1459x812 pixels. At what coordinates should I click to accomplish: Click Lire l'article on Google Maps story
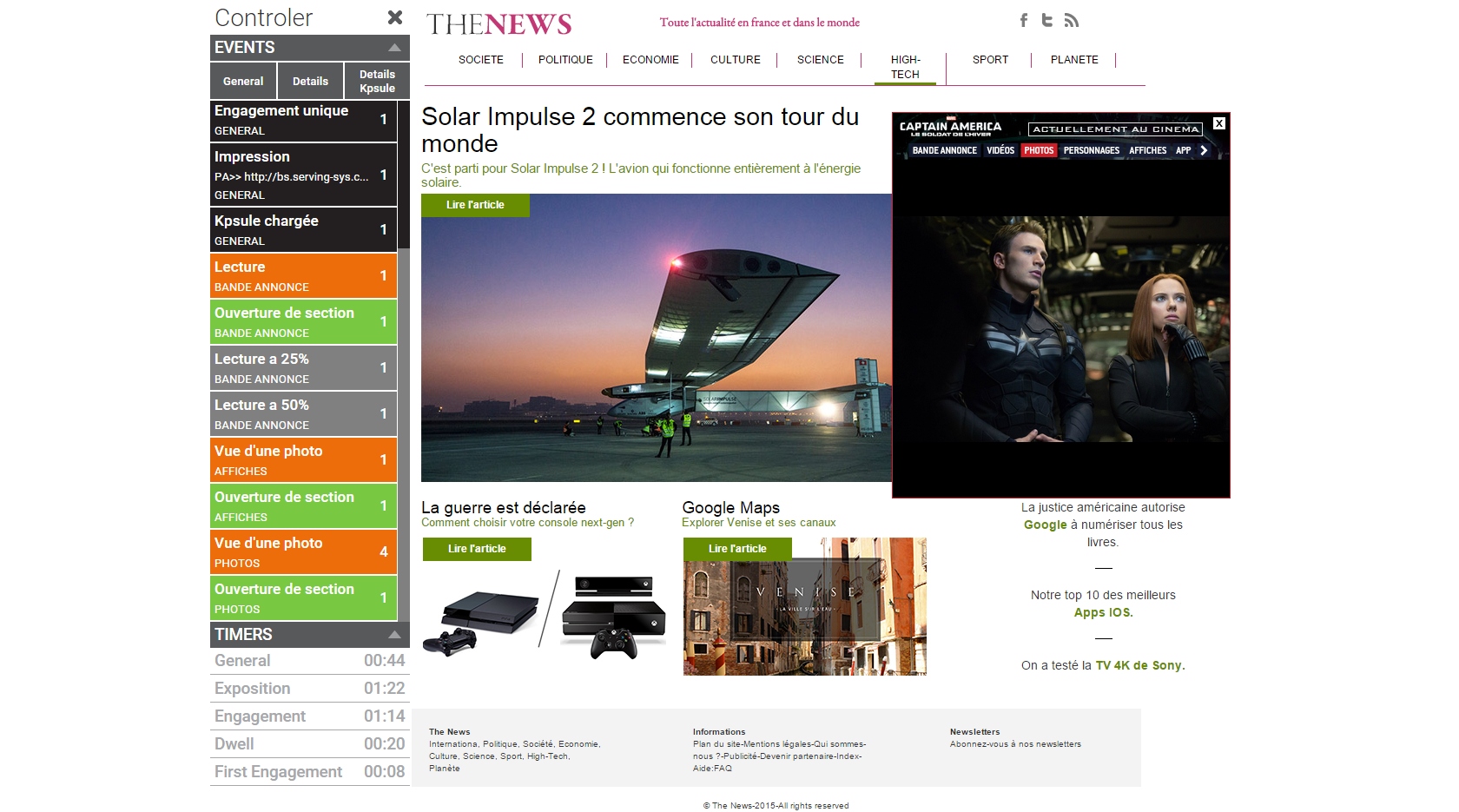(737, 549)
